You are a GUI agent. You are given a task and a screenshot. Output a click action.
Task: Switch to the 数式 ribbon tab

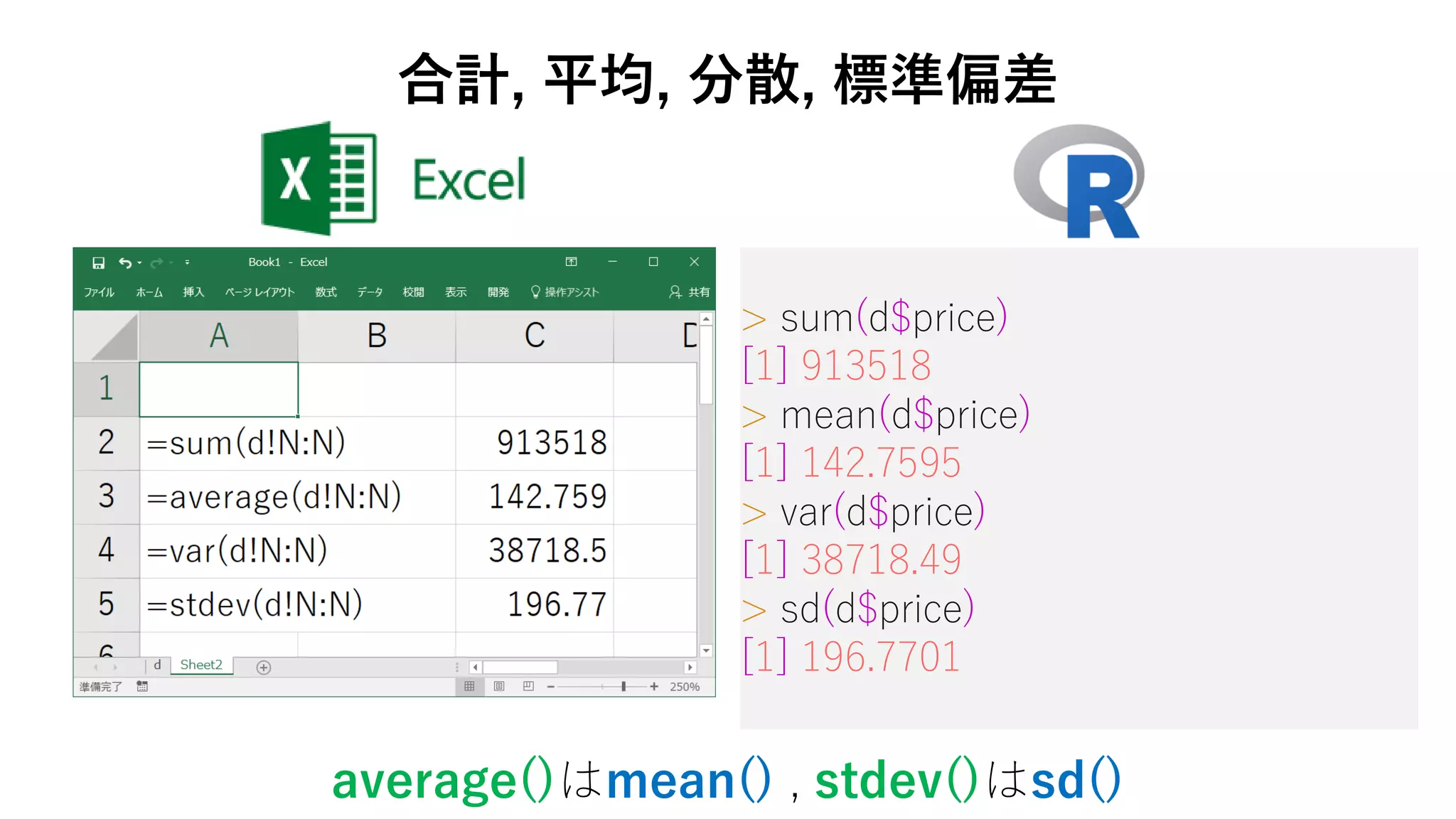(326, 292)
